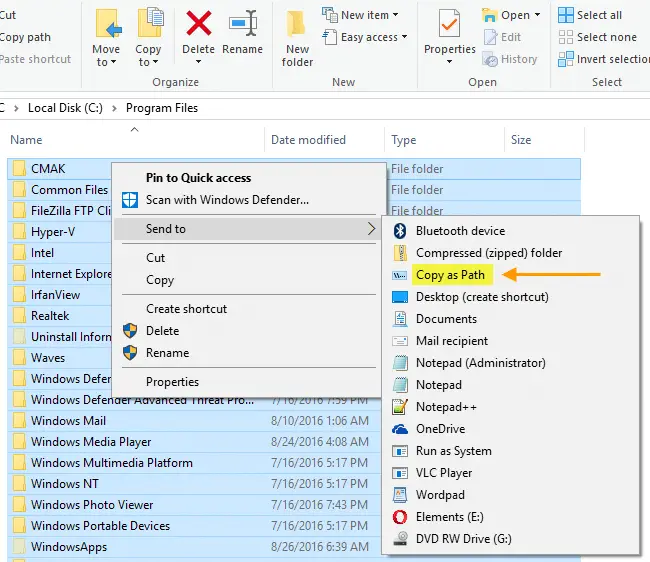Screen dimensions: 650x562
Task: Click Local Disk (C:) breadcrumb
Action: (65, 108)
